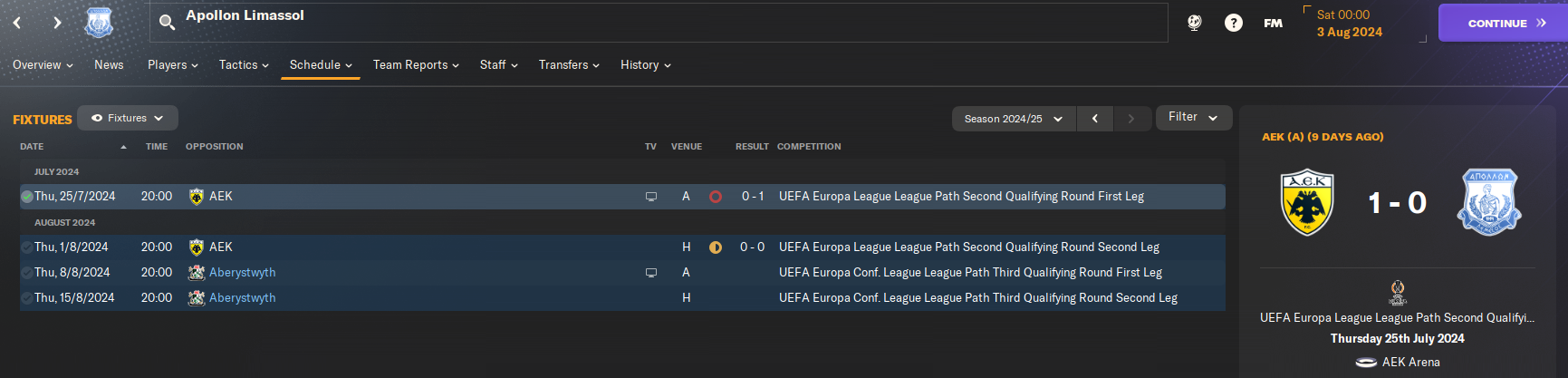Click the search magnifier icon
The height and width of the screenshot is (378, 1568).
pyautogui.click(x=167, y=23)
